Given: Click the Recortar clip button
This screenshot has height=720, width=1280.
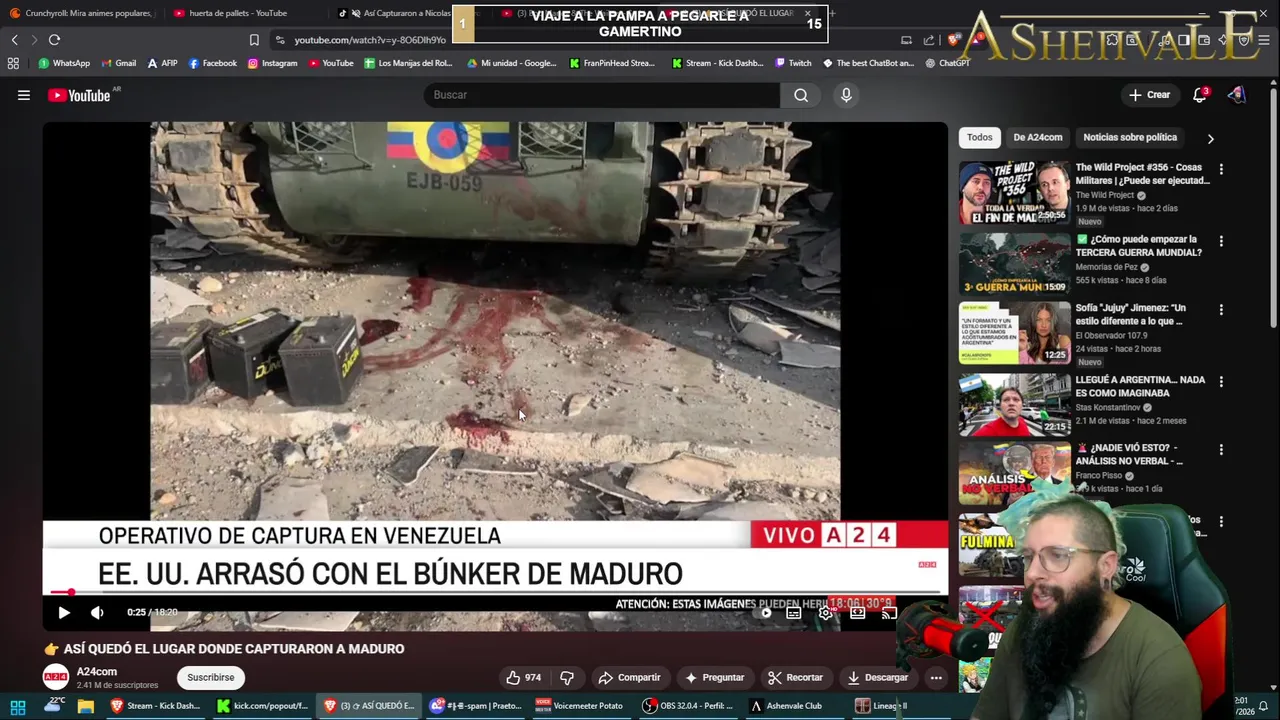Looking at the screenshot, I should pyautogui.click(x=795, y=677).
